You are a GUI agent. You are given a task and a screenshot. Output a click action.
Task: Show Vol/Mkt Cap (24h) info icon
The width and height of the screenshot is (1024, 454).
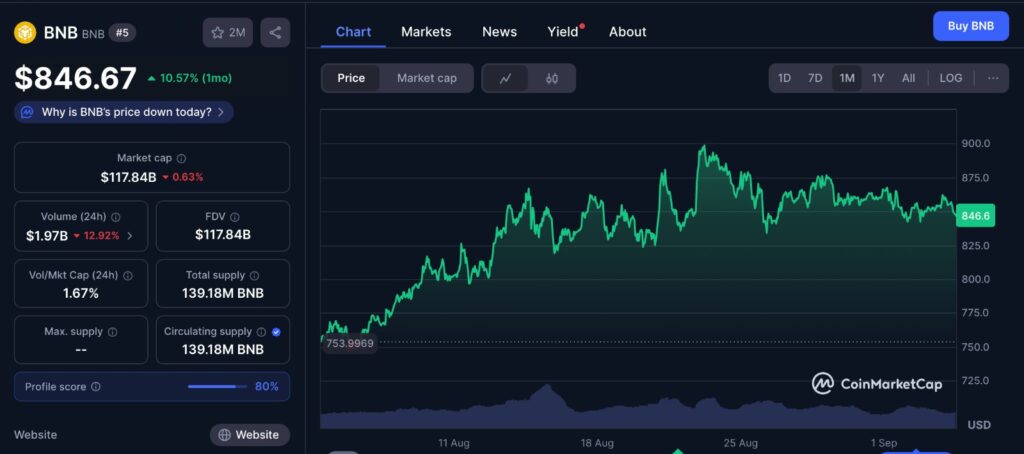128,276
